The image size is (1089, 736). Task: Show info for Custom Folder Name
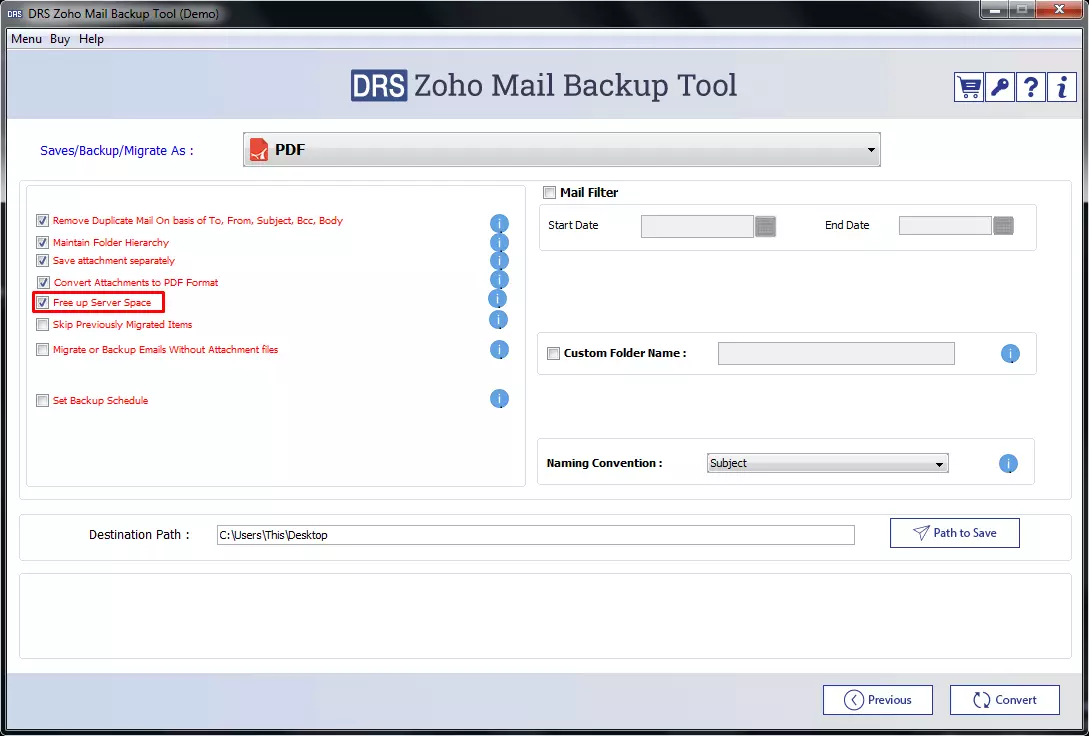1010,353
